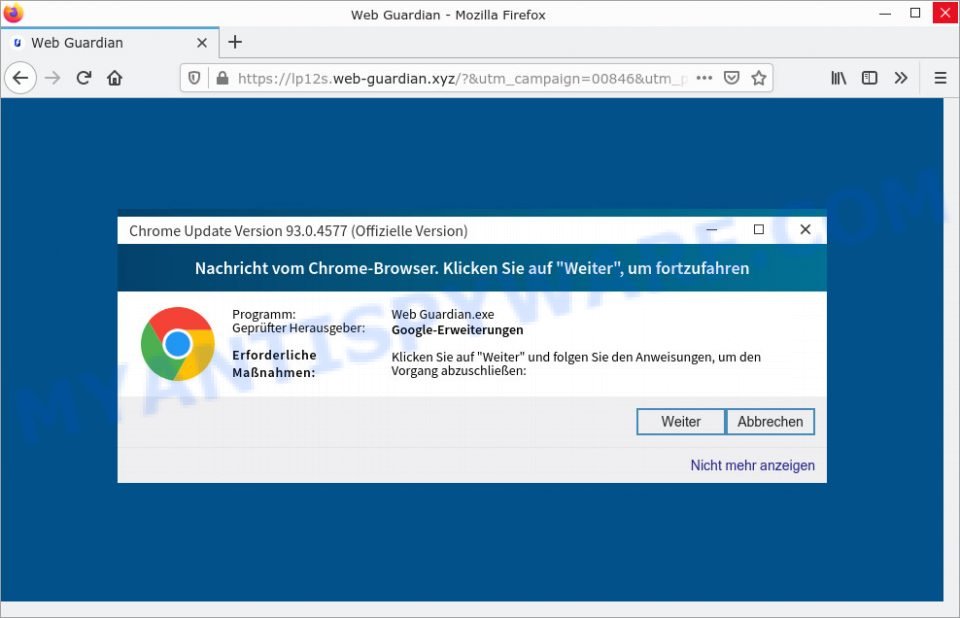The image size is (960, 618).
Task: Open a new tab with plus
Action: [x=235, y=42]
